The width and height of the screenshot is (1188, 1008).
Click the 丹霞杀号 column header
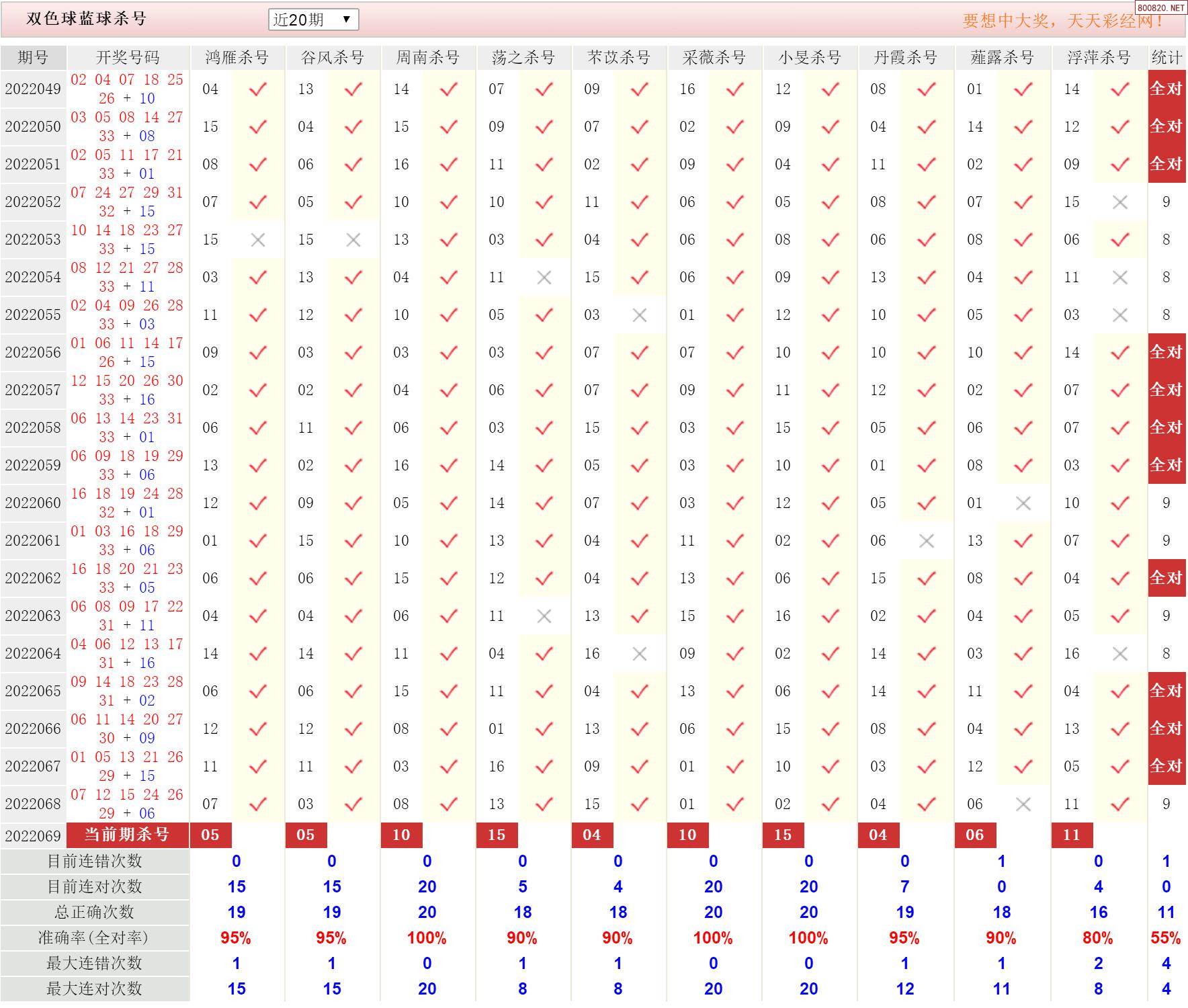point(906,58)
